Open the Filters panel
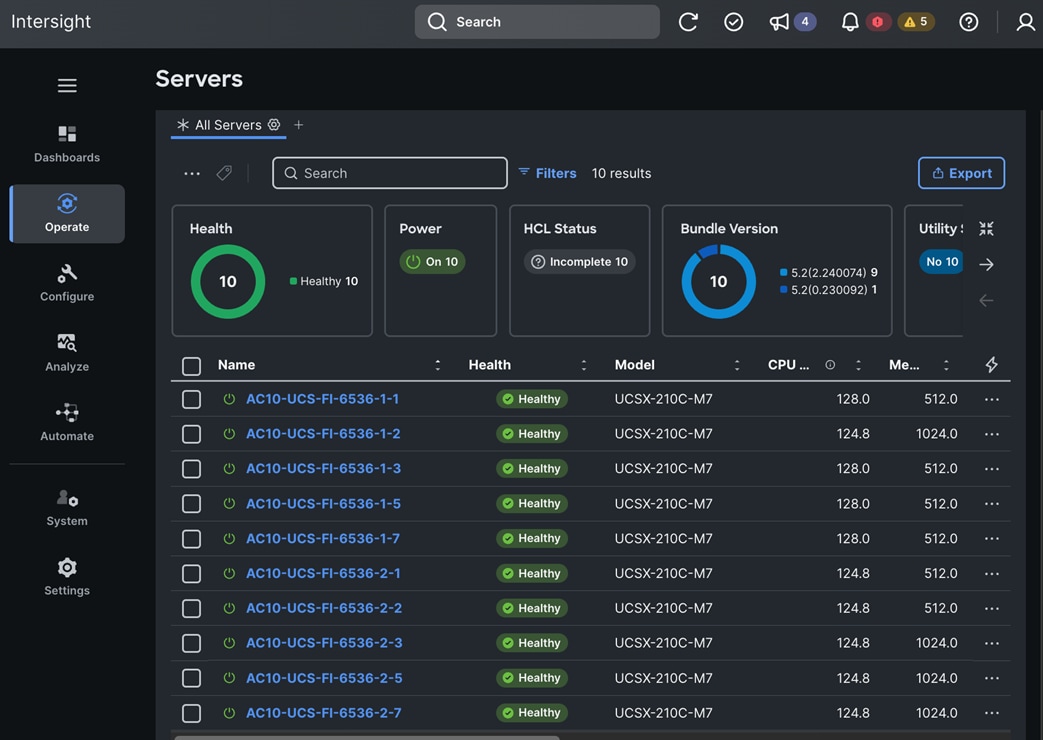 coord(547,173)
